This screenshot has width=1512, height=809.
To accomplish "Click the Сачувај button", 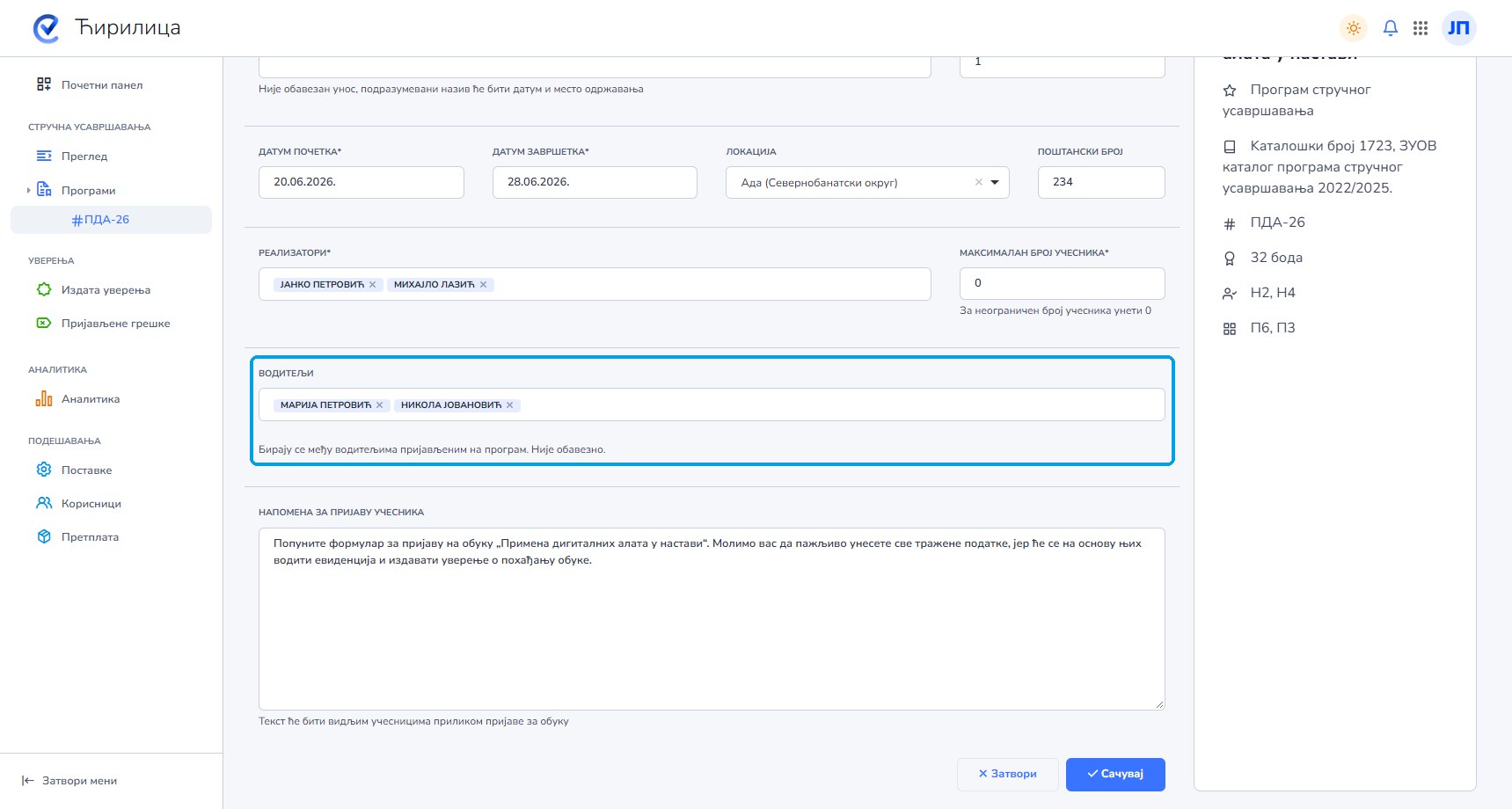I will tap(1115, 775).
